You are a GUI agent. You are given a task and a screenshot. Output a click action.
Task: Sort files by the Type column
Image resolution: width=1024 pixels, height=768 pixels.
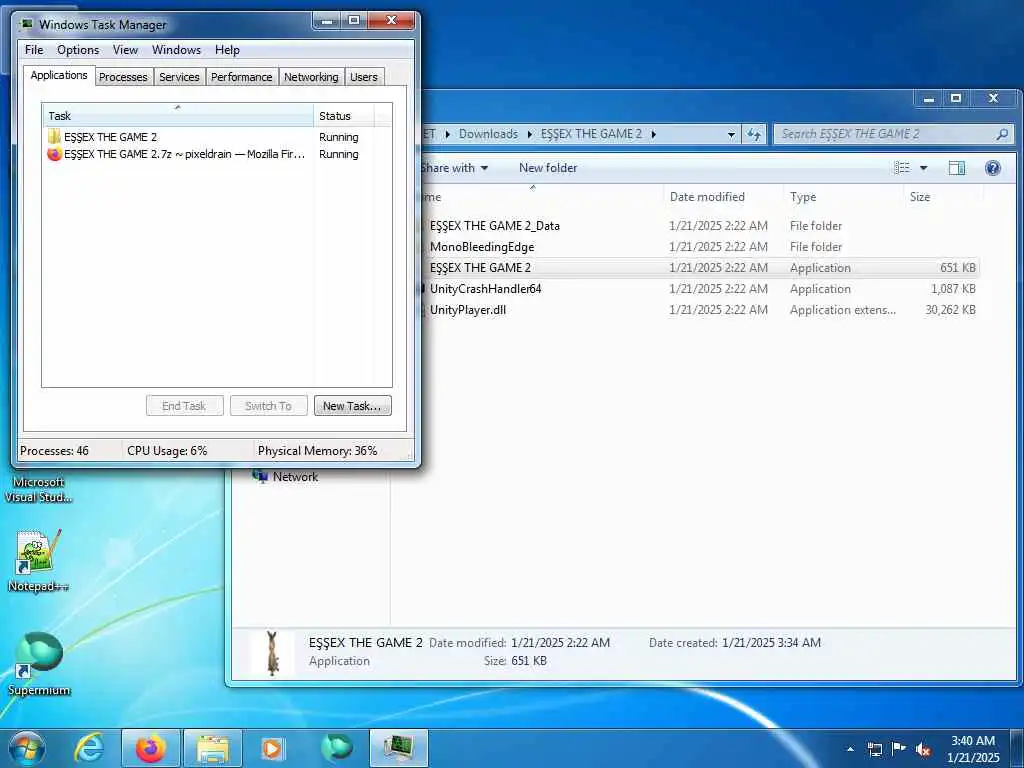(x=843, y=197)
